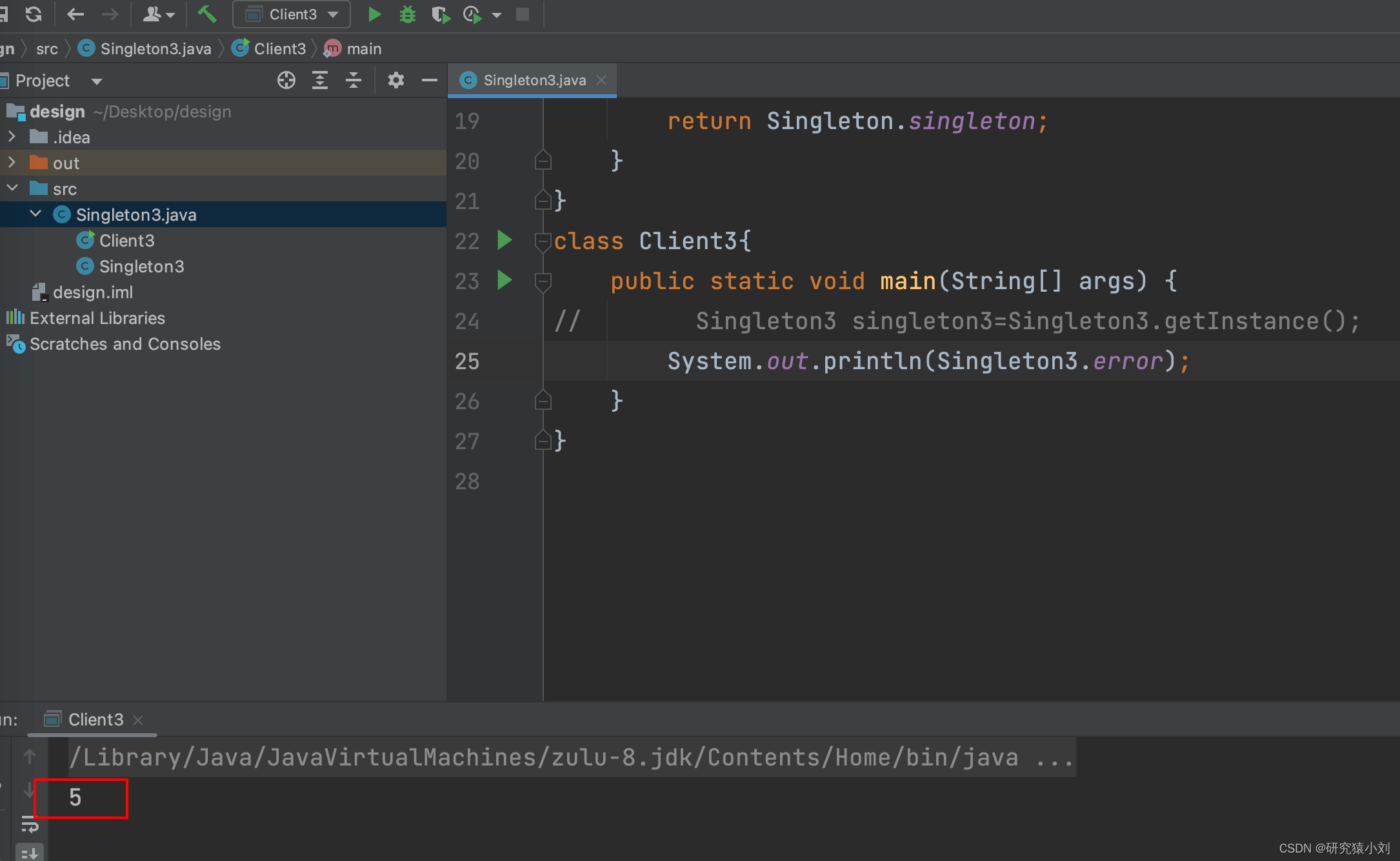Navigate forward with the right arrow

pos(110,14)
